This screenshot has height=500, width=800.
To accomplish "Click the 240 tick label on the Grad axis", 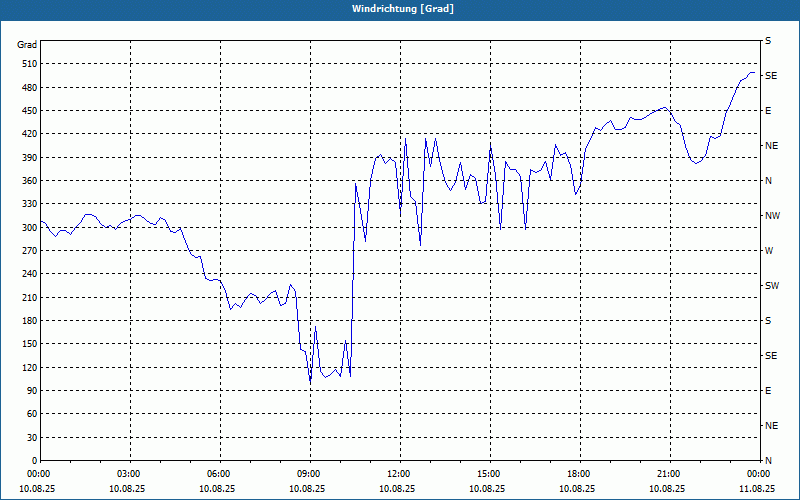I will click(30, 274).
